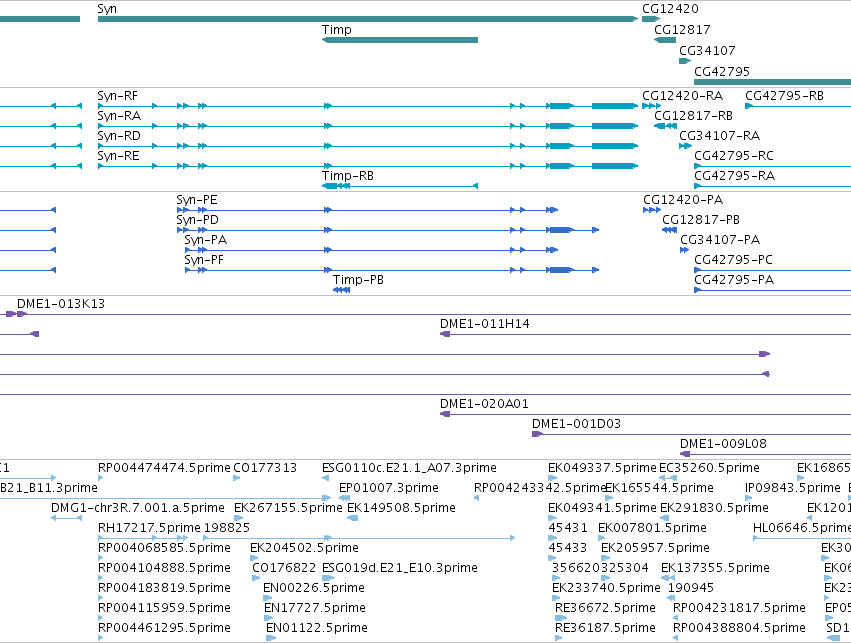This screenshot has height=643, width=851.
Task: Click the RP004388804.5prime EST label
Action: [739, 628]
